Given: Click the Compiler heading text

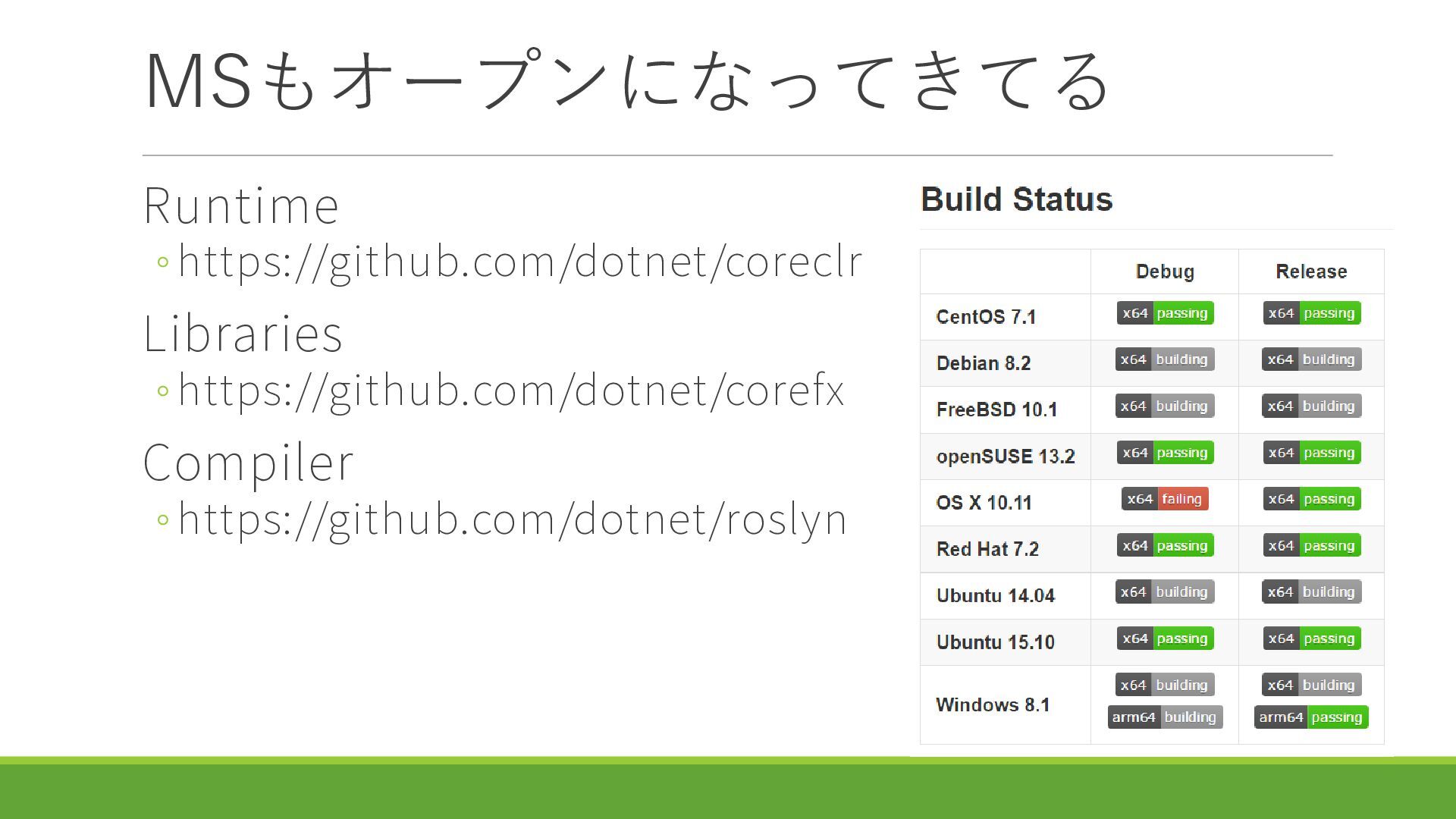Looking at the screenshot, I should coord(249,464).
